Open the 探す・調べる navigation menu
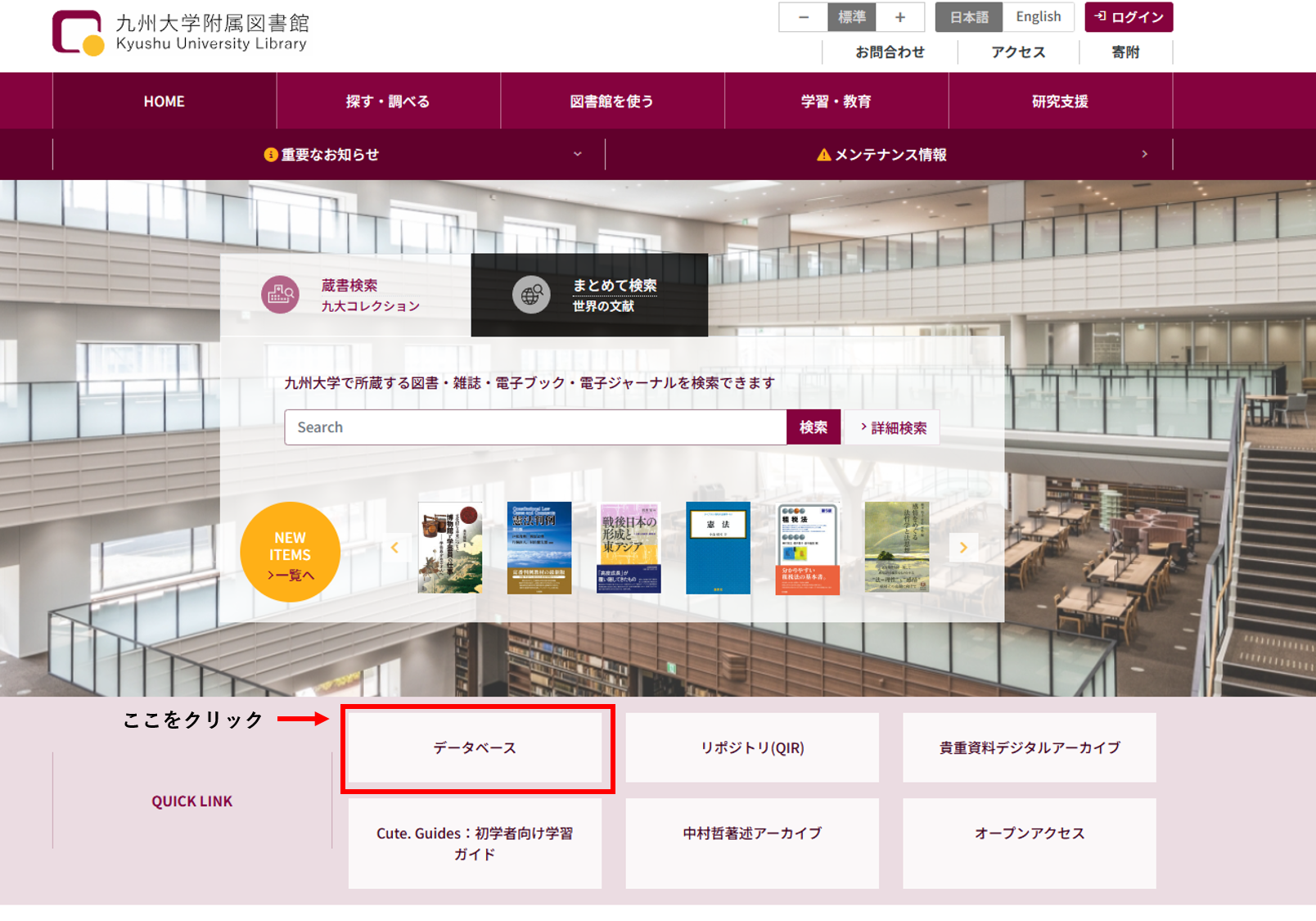 click(x=389, y=101)
